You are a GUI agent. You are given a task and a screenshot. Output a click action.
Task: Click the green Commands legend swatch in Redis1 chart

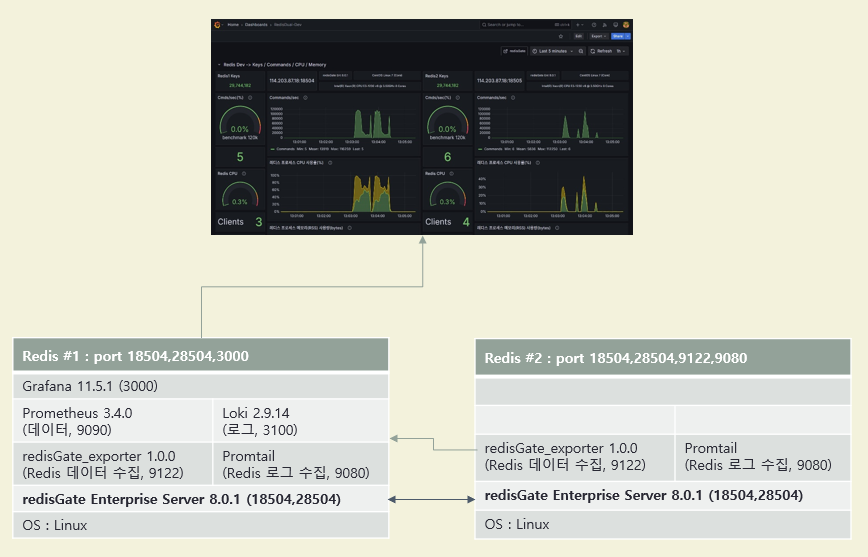pos(272,148)
